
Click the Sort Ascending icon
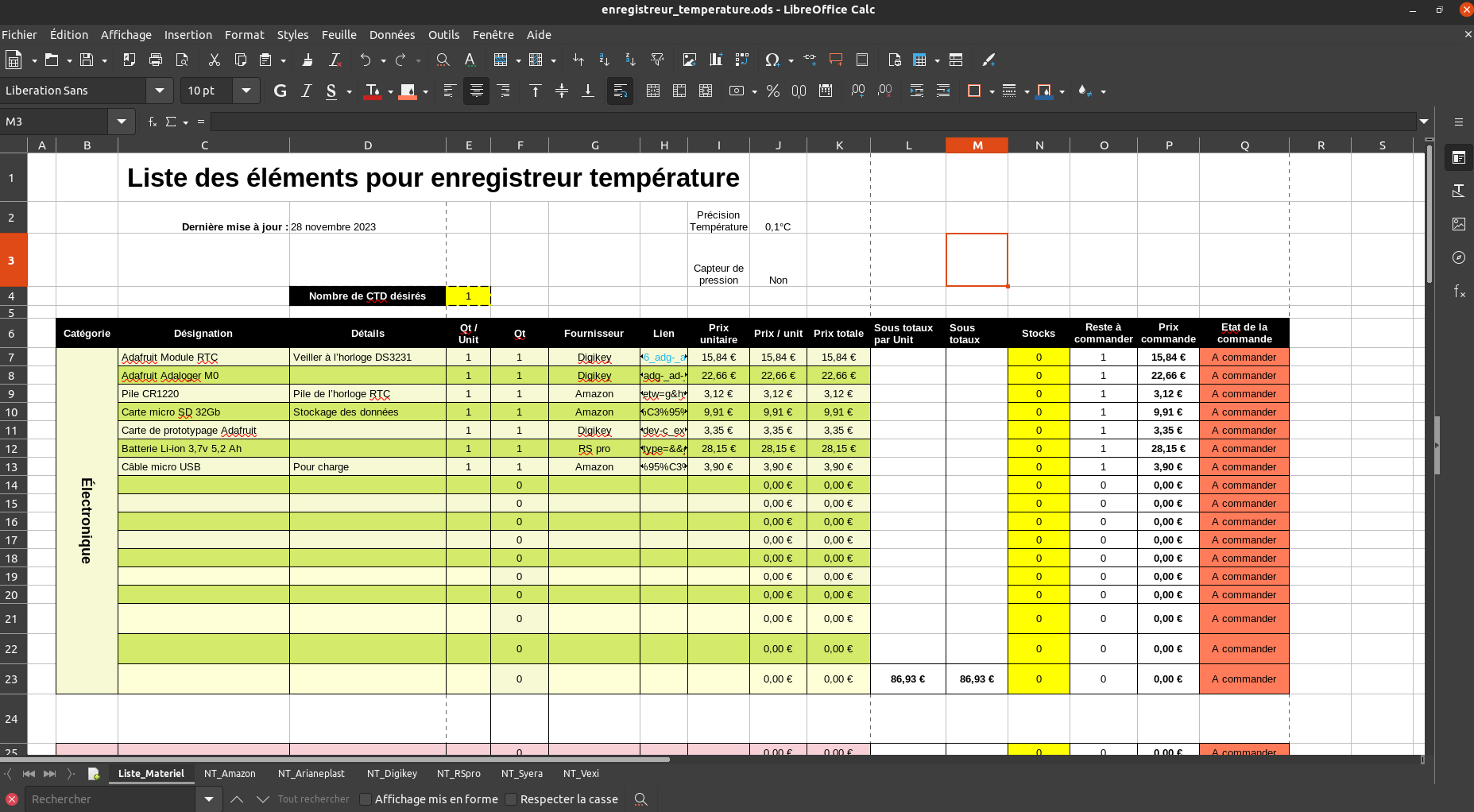point(604,60)
